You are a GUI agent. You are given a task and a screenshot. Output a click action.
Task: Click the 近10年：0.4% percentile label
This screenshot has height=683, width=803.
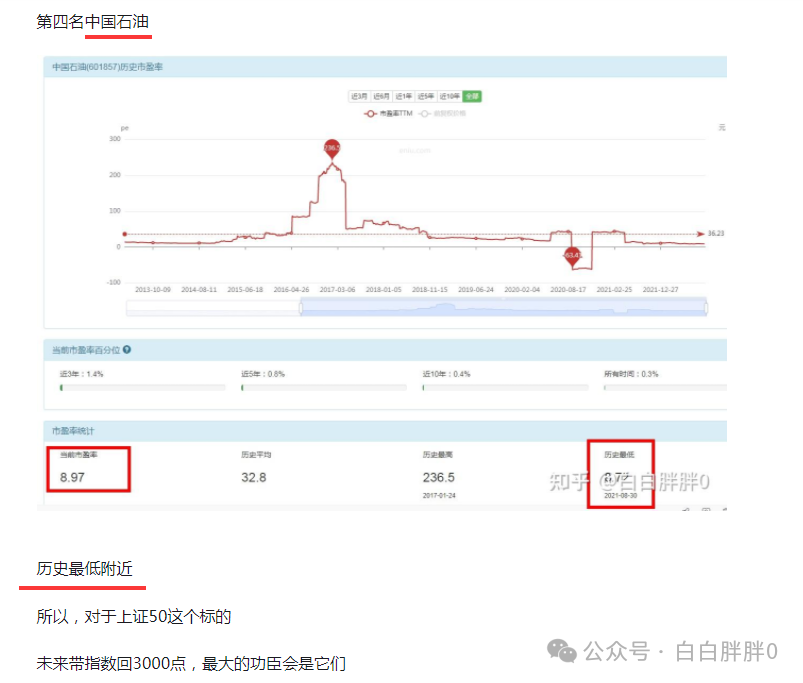click(x=446, y=374)
